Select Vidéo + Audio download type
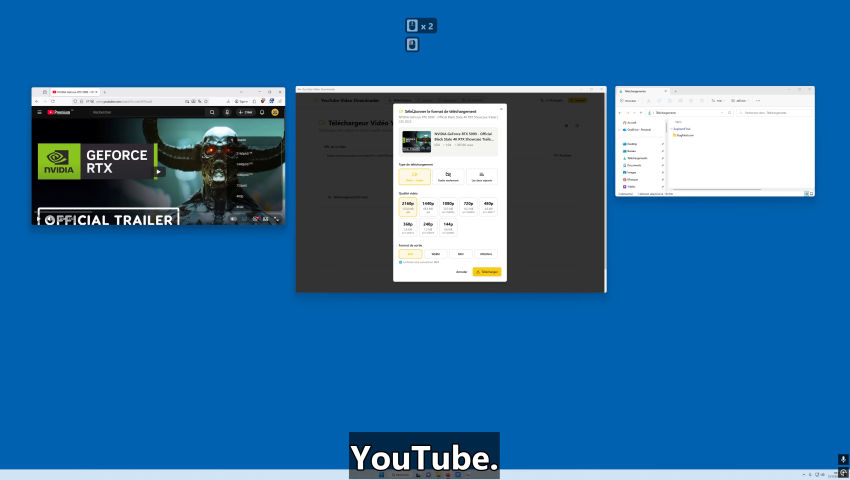850x480 pixels. [x=415, y=176]
